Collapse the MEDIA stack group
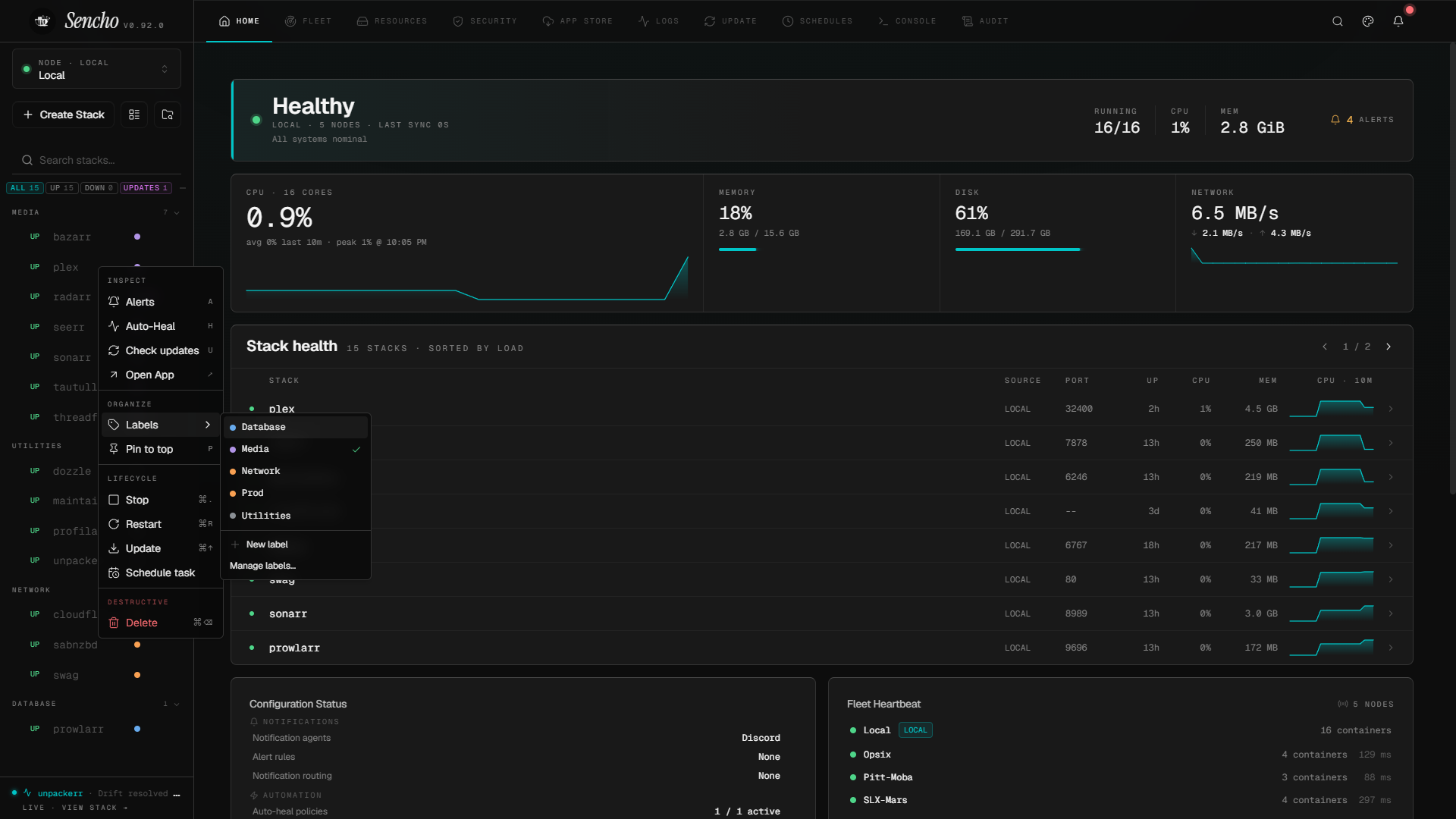Viewport: 1456px width, 819px height. [x=177, y=213]
